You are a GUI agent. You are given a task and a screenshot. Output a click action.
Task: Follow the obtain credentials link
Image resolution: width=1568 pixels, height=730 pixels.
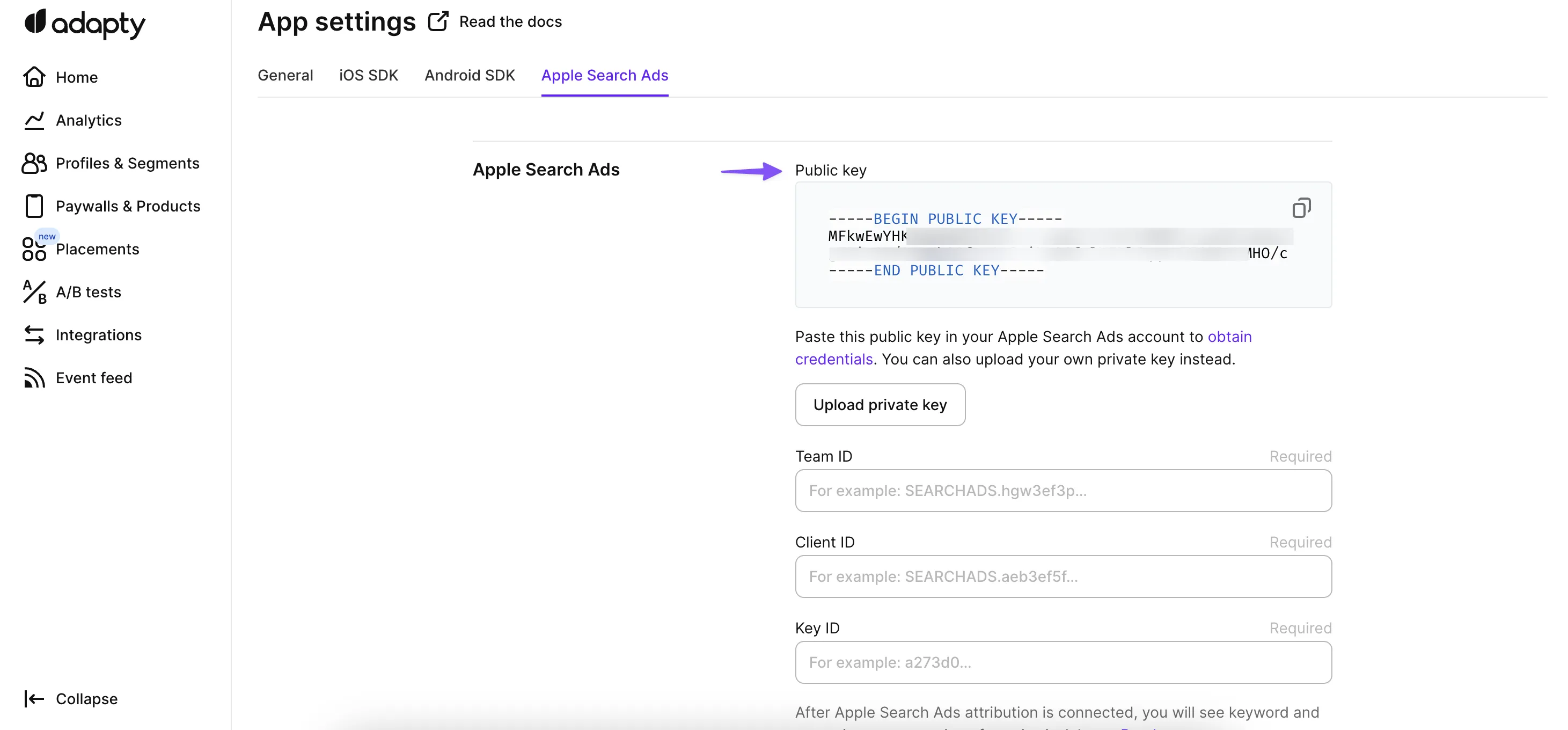(x=1229, y=337)
